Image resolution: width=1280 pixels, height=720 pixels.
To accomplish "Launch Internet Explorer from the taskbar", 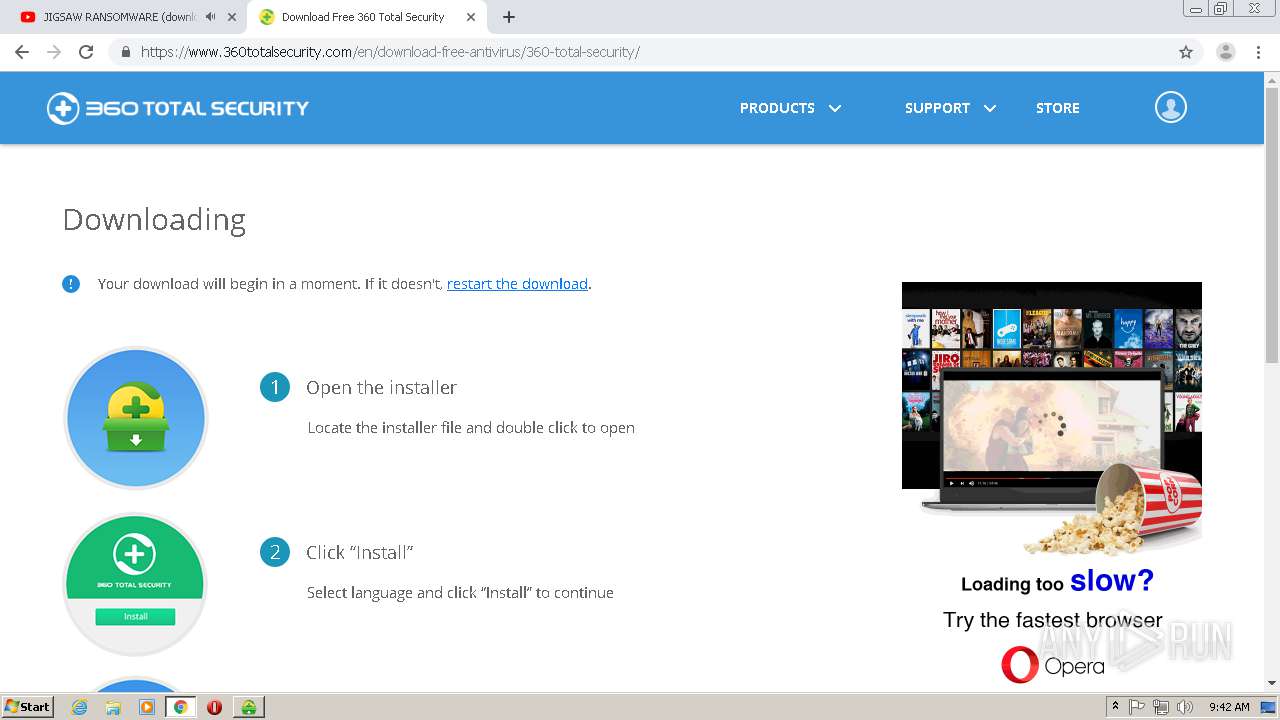I will (79, 707).
